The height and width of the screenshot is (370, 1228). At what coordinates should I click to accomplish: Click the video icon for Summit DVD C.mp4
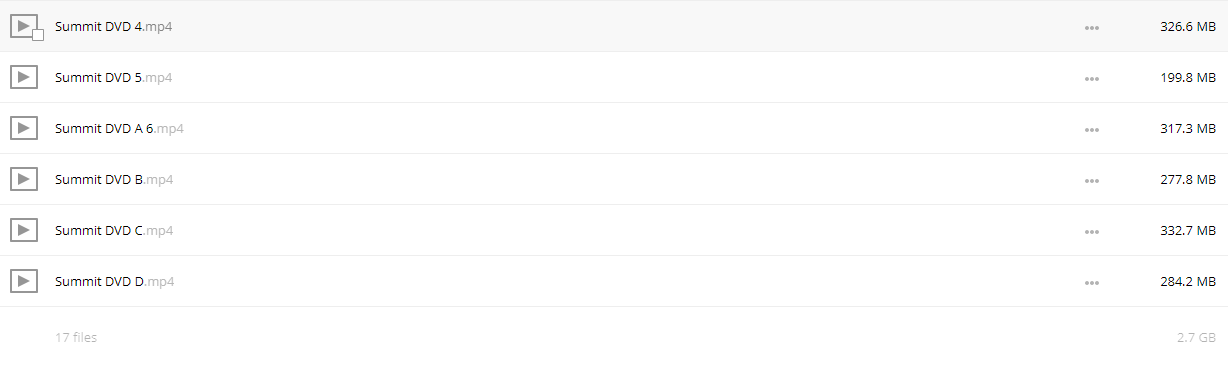tap(23, 230)
